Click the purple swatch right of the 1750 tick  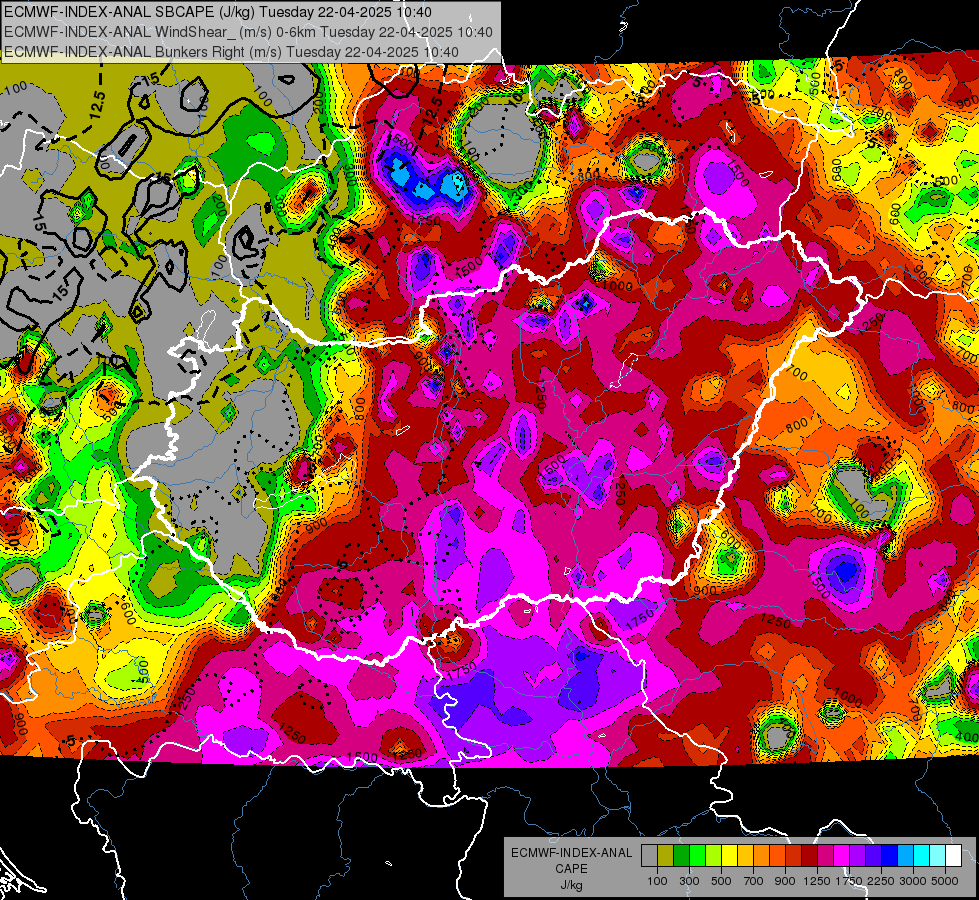[857, 856]
